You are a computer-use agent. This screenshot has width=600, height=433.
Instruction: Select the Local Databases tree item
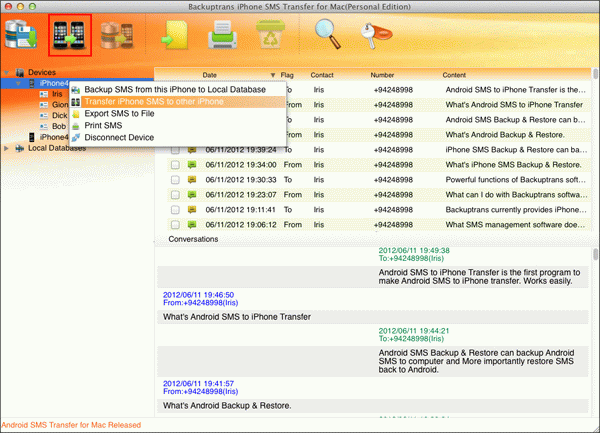(57, 148)
